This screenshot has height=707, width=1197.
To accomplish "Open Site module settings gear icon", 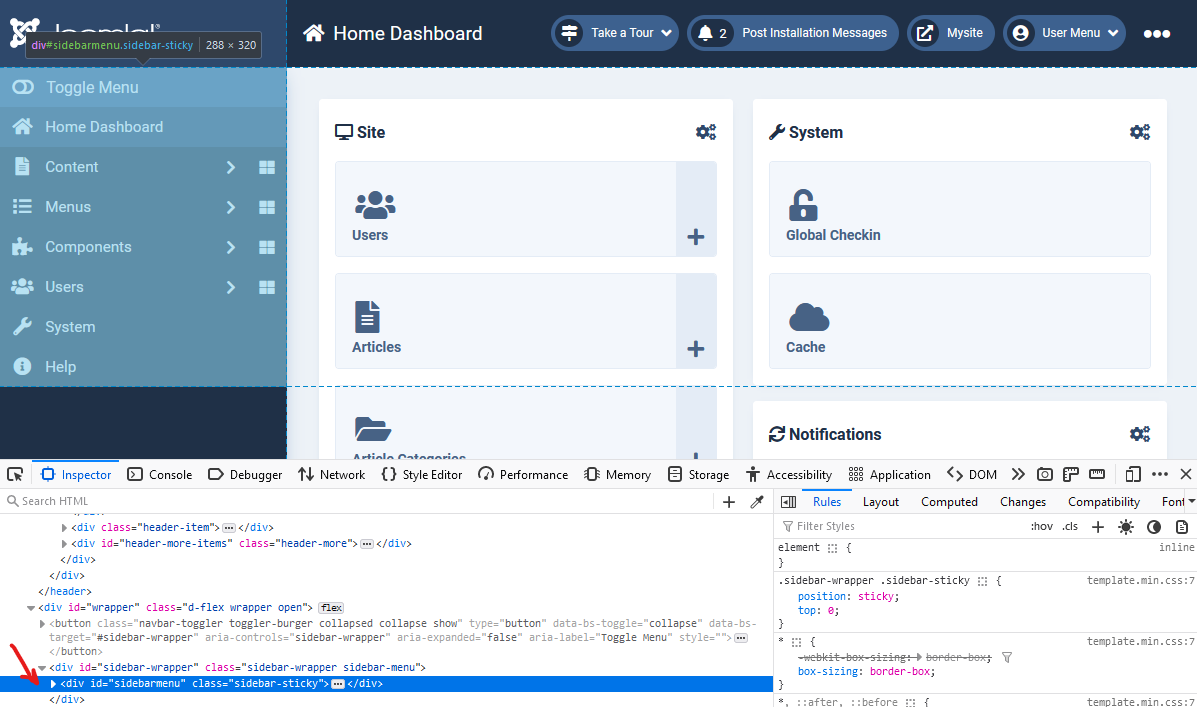I will (x=706, y=132).
